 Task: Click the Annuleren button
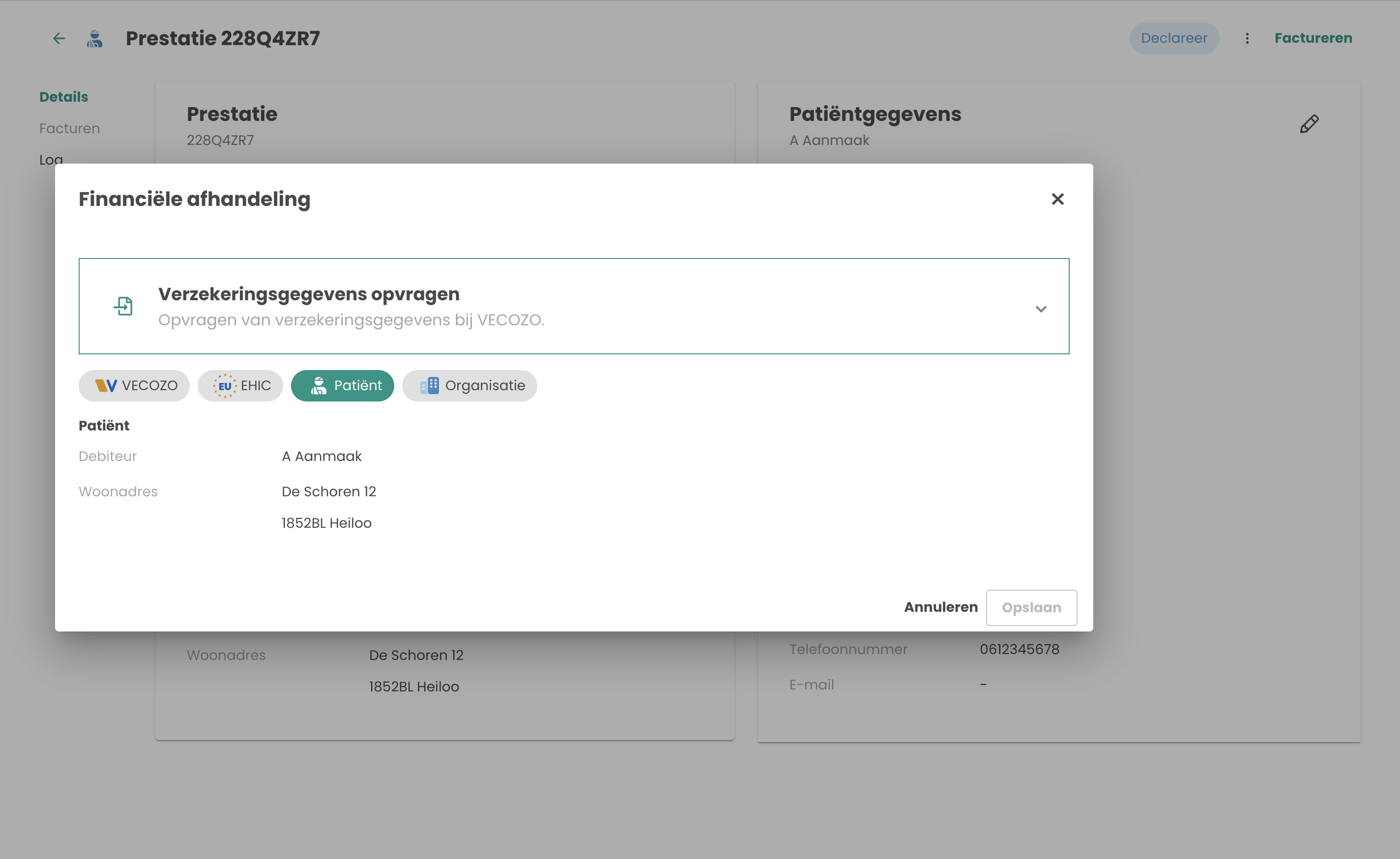coord(940,607)
